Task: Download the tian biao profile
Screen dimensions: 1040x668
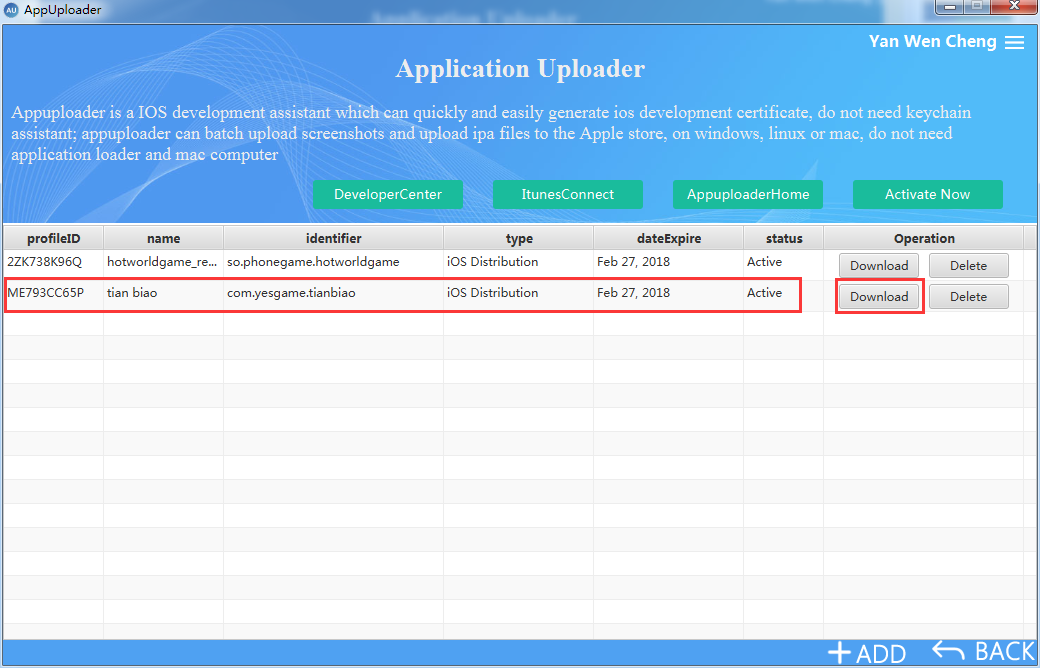Action: (879, 297)
